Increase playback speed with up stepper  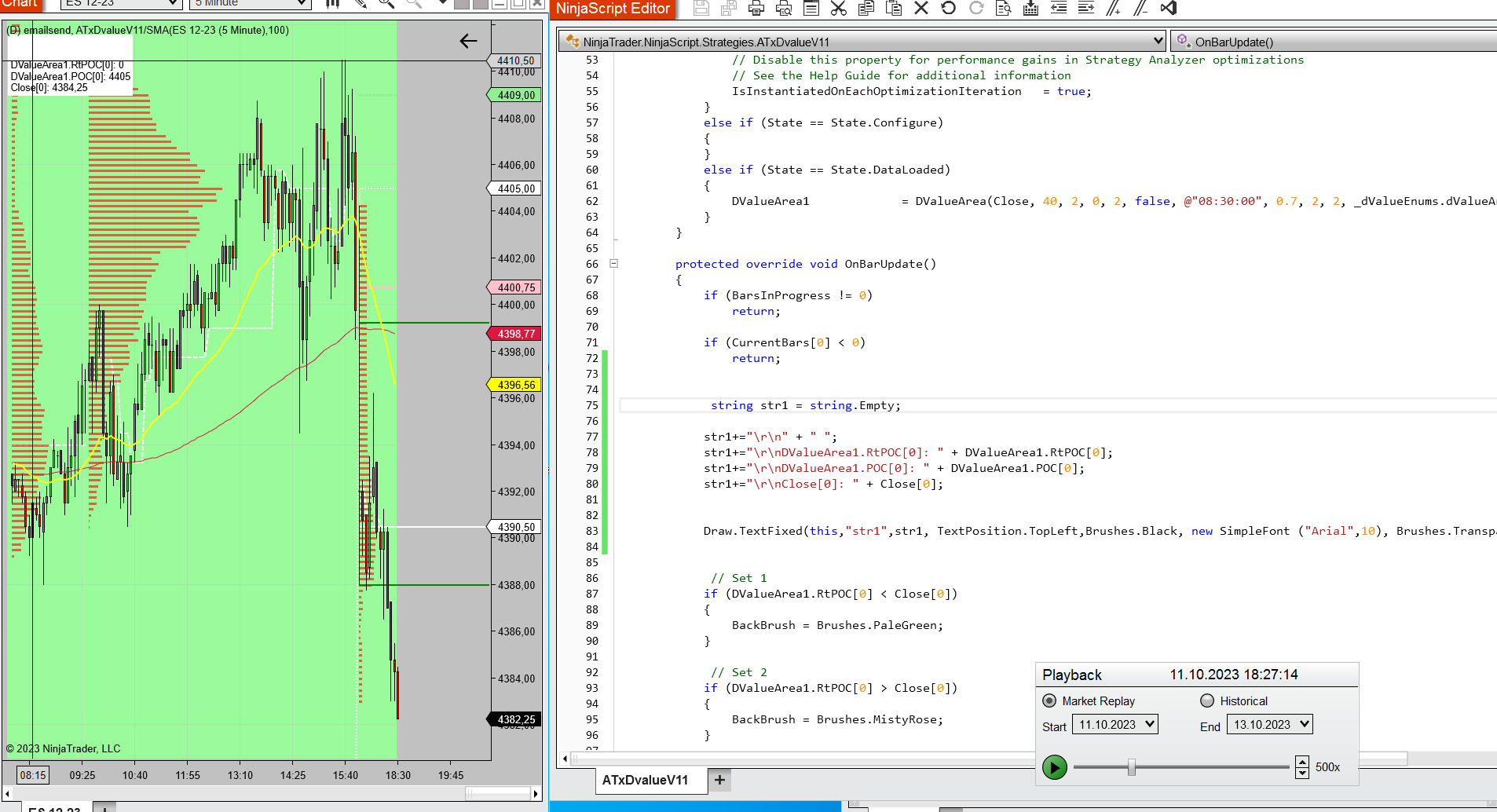click(1302, 762)
